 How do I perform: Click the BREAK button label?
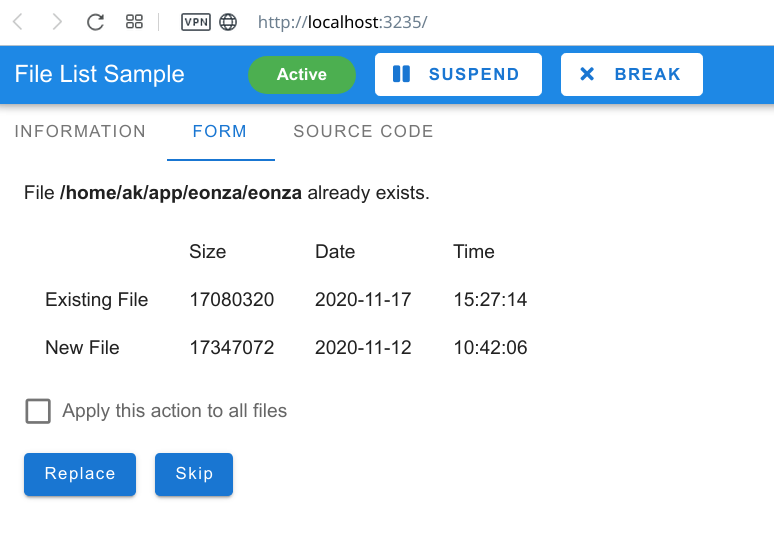[x=648, y=74]
